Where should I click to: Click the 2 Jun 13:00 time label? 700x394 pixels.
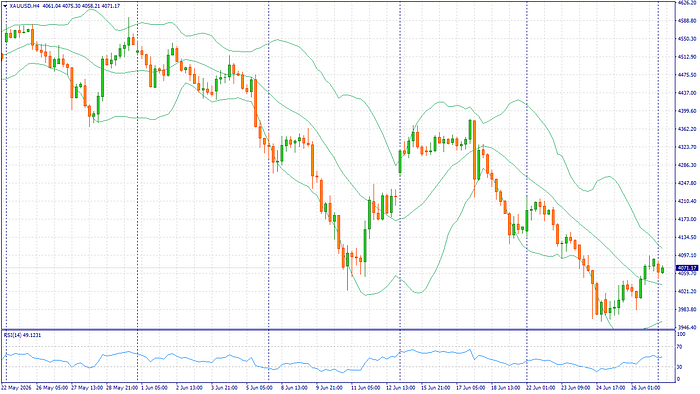pyautogui.click(x=189, y=388)
